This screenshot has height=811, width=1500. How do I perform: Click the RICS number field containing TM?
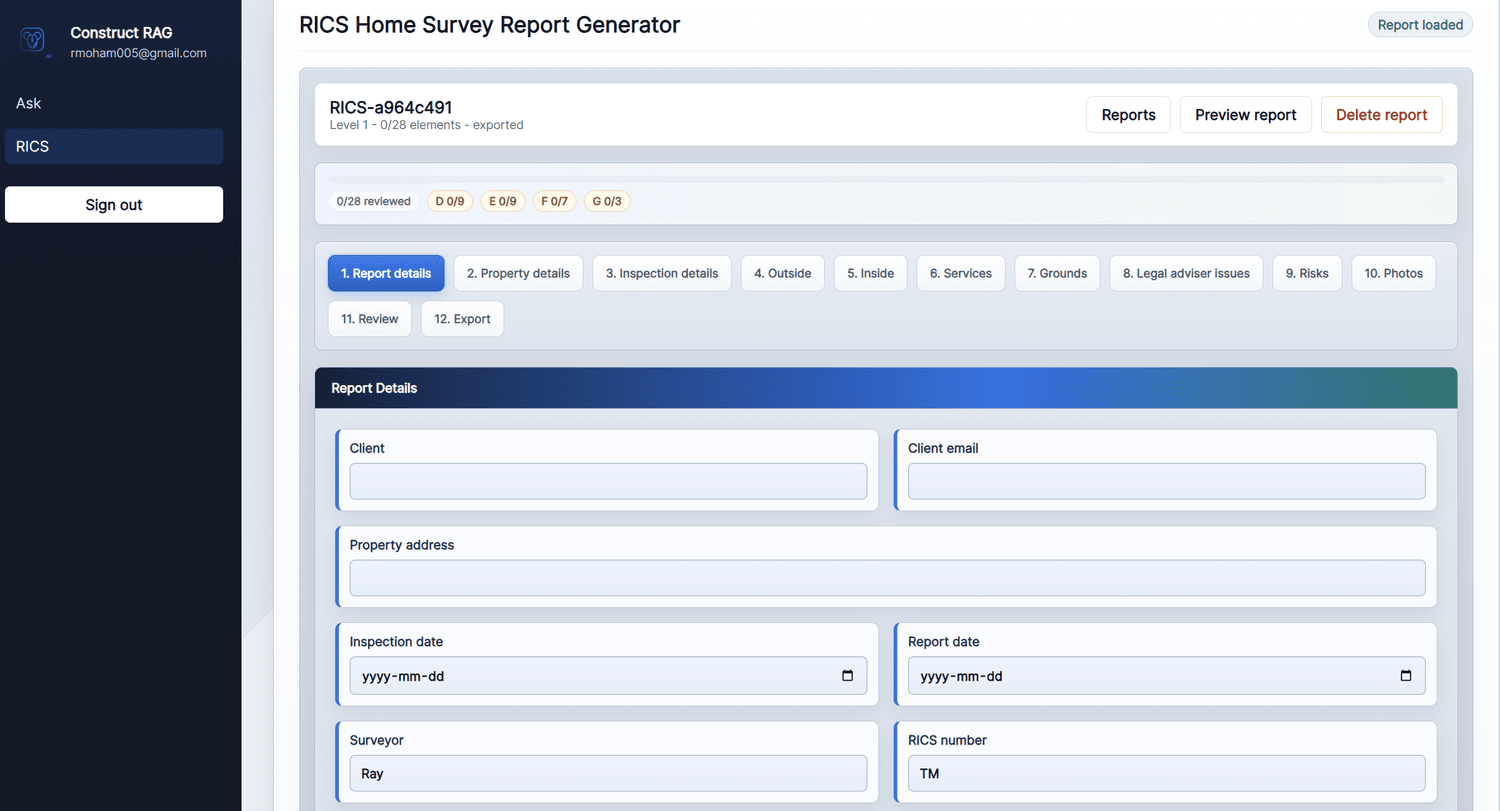tap(1166, 773)
